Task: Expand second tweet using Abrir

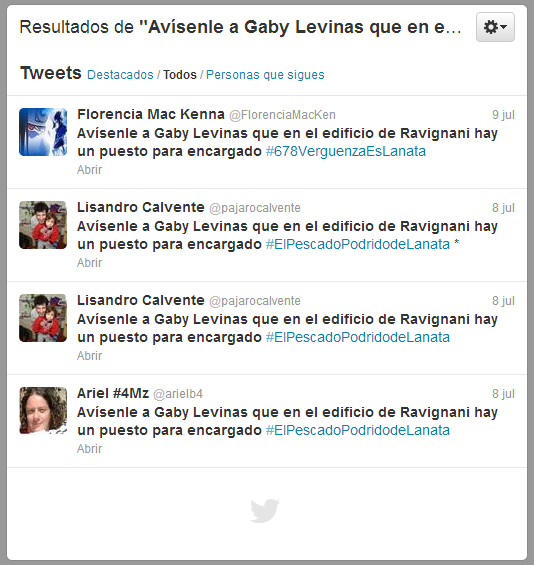Action: (89, 263)
